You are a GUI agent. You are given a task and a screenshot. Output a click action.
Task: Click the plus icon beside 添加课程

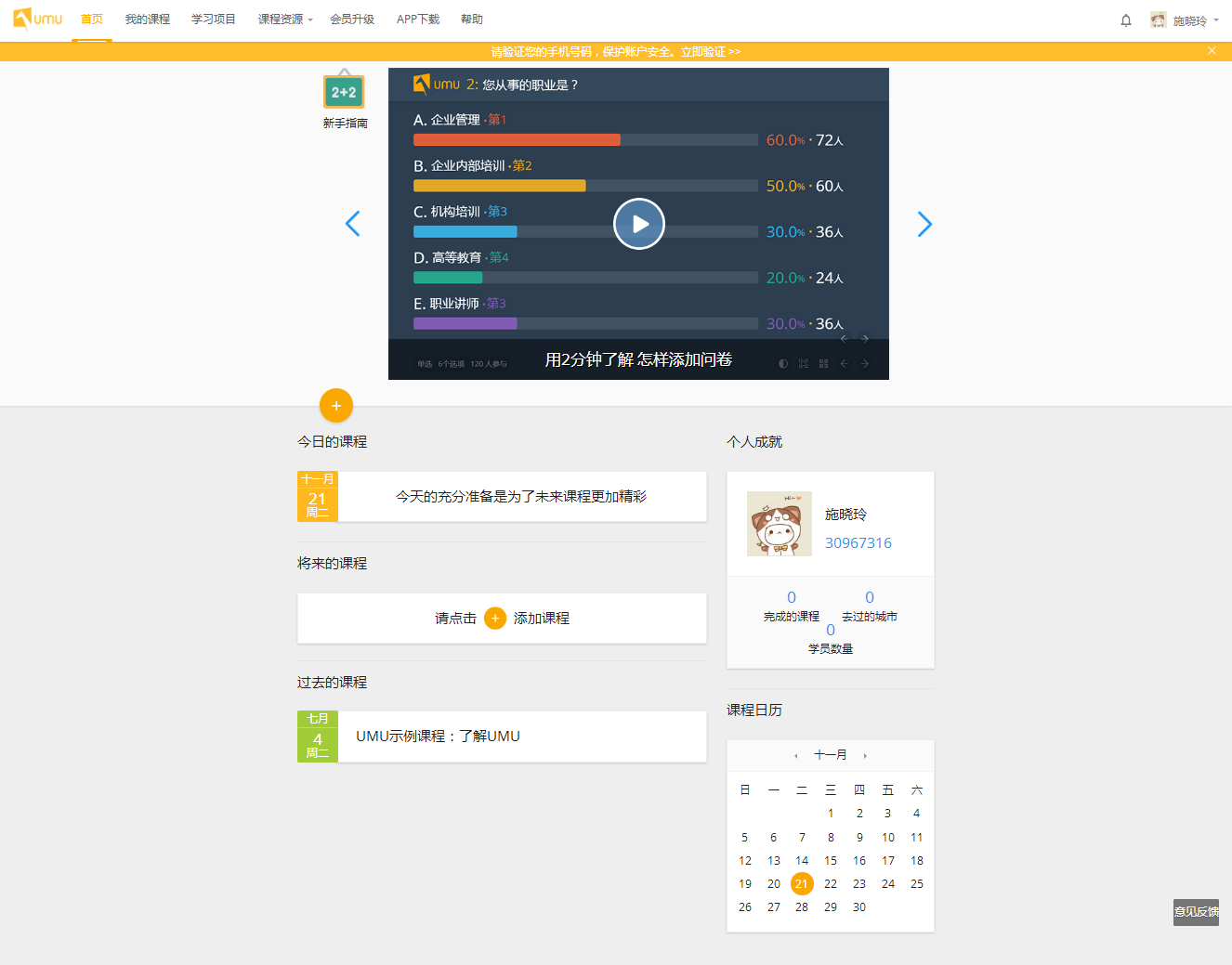click(495, 618)
